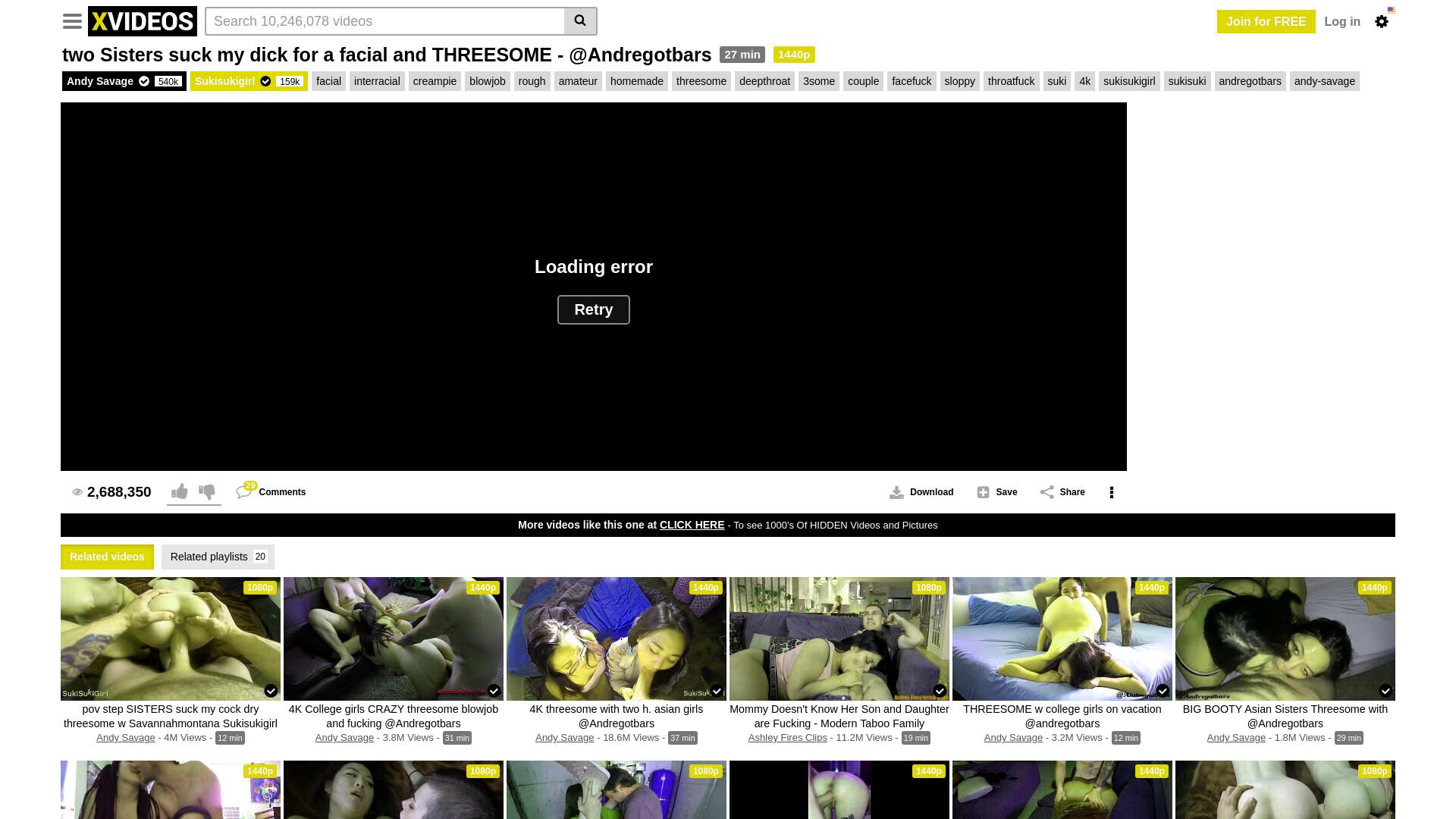1456x819 pixels.
Task: Click the Join for FREE button
Action: pyautogui.click(x=1266, y=21)
